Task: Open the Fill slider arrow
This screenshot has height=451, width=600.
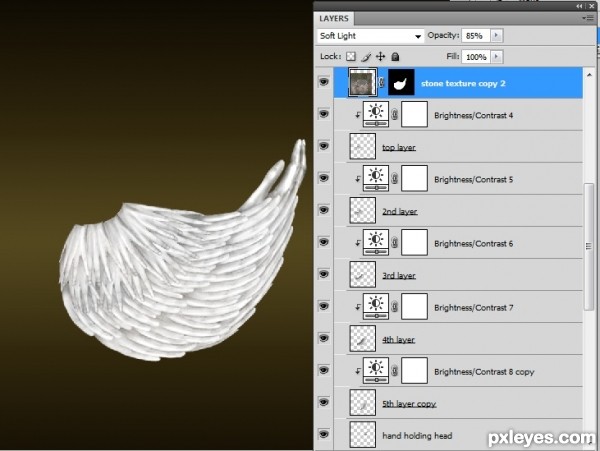Action: [496, 57]
